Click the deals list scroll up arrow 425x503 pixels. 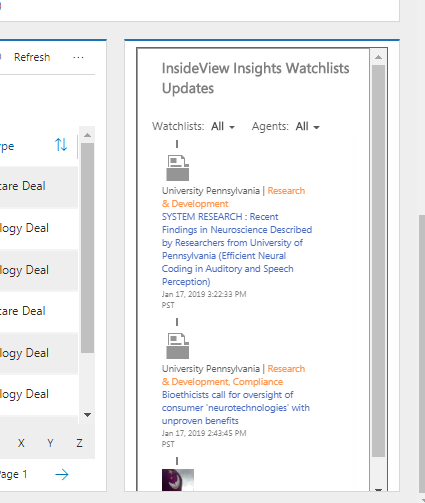click(88, 135)
